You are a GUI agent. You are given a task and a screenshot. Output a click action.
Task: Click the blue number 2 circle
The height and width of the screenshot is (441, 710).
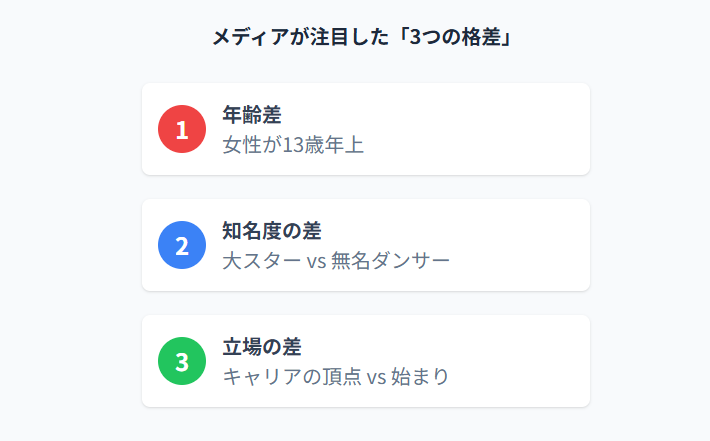point(182,245)
